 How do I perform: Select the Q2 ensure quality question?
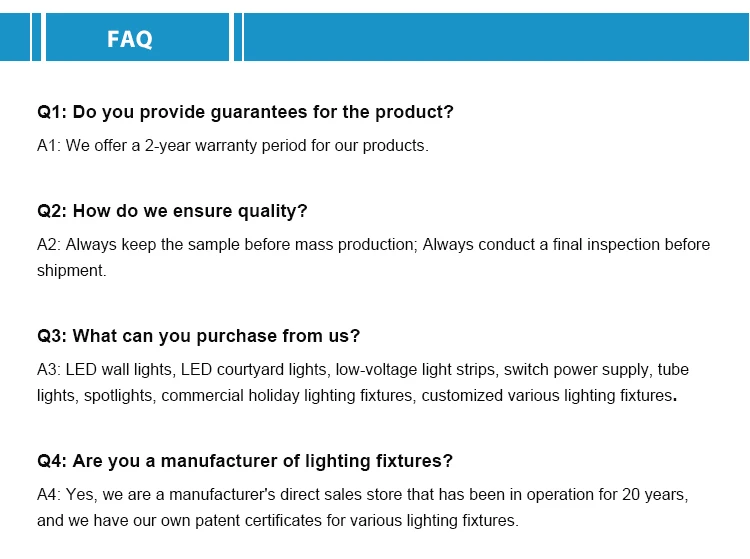[172, 211]
